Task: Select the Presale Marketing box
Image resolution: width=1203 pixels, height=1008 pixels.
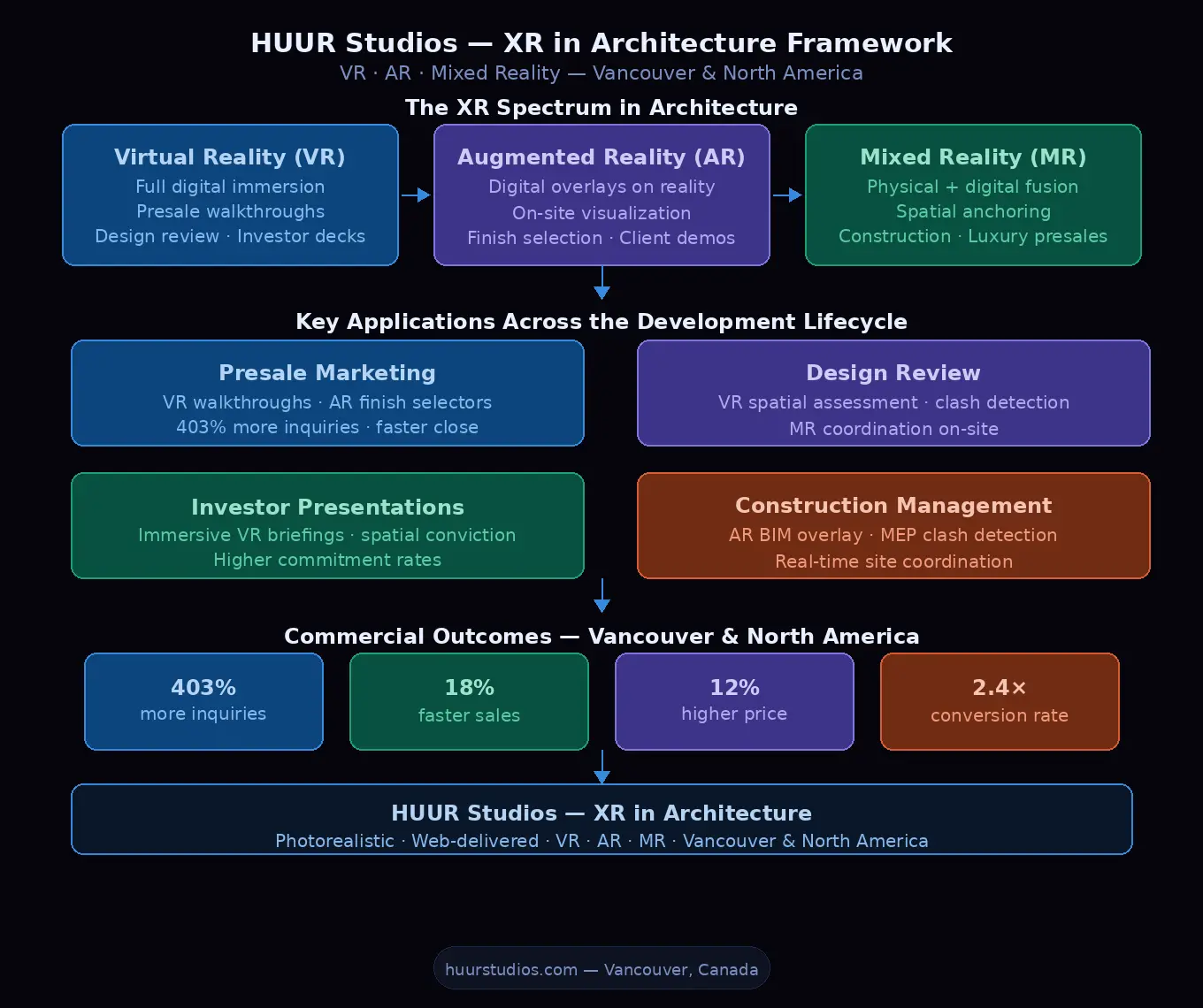Action: [327, 393]
